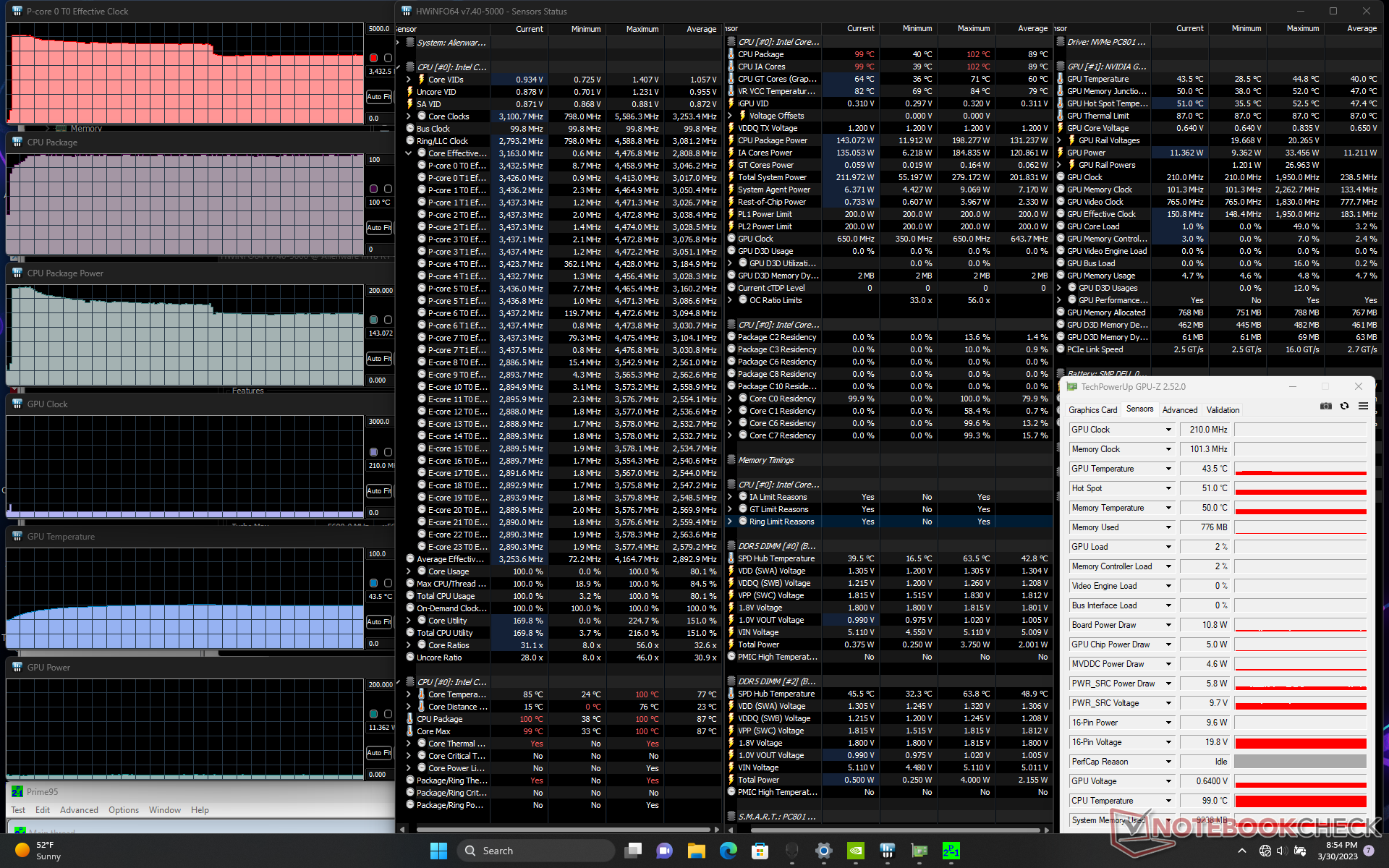Open the Memory Used dropdown in GPU-Z
Screen dimensions: 1389x868
click(1168, 527)
